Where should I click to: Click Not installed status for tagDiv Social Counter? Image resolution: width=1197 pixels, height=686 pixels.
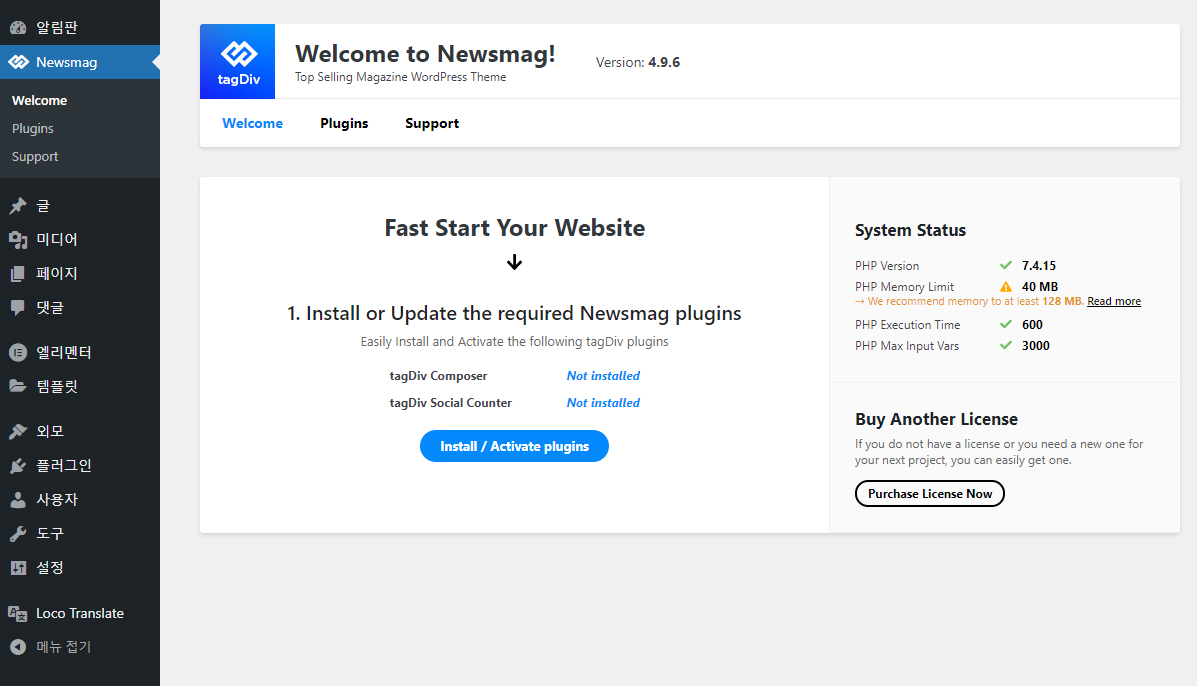point(603,403)
